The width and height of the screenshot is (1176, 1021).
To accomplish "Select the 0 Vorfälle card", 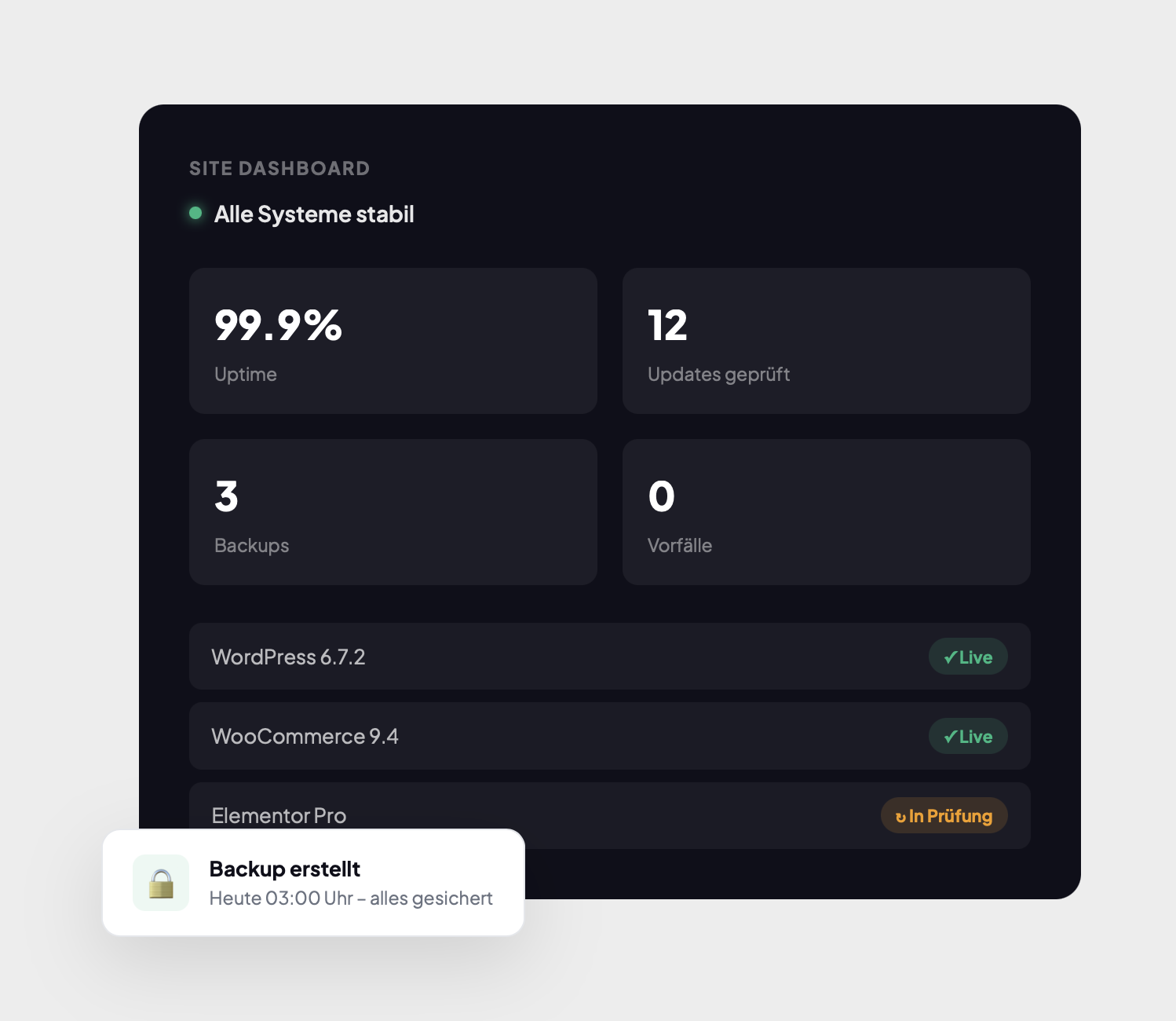I will (826, 511).
